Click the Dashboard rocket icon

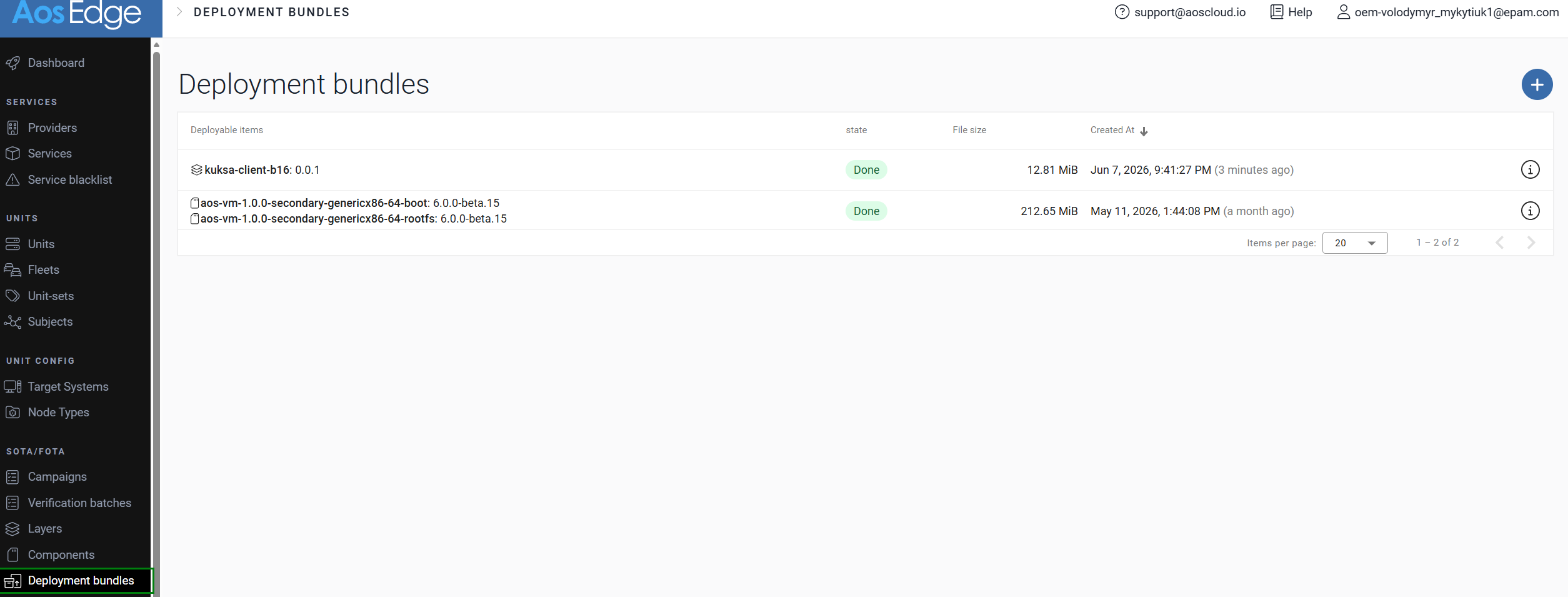click(x=12, y=63)
